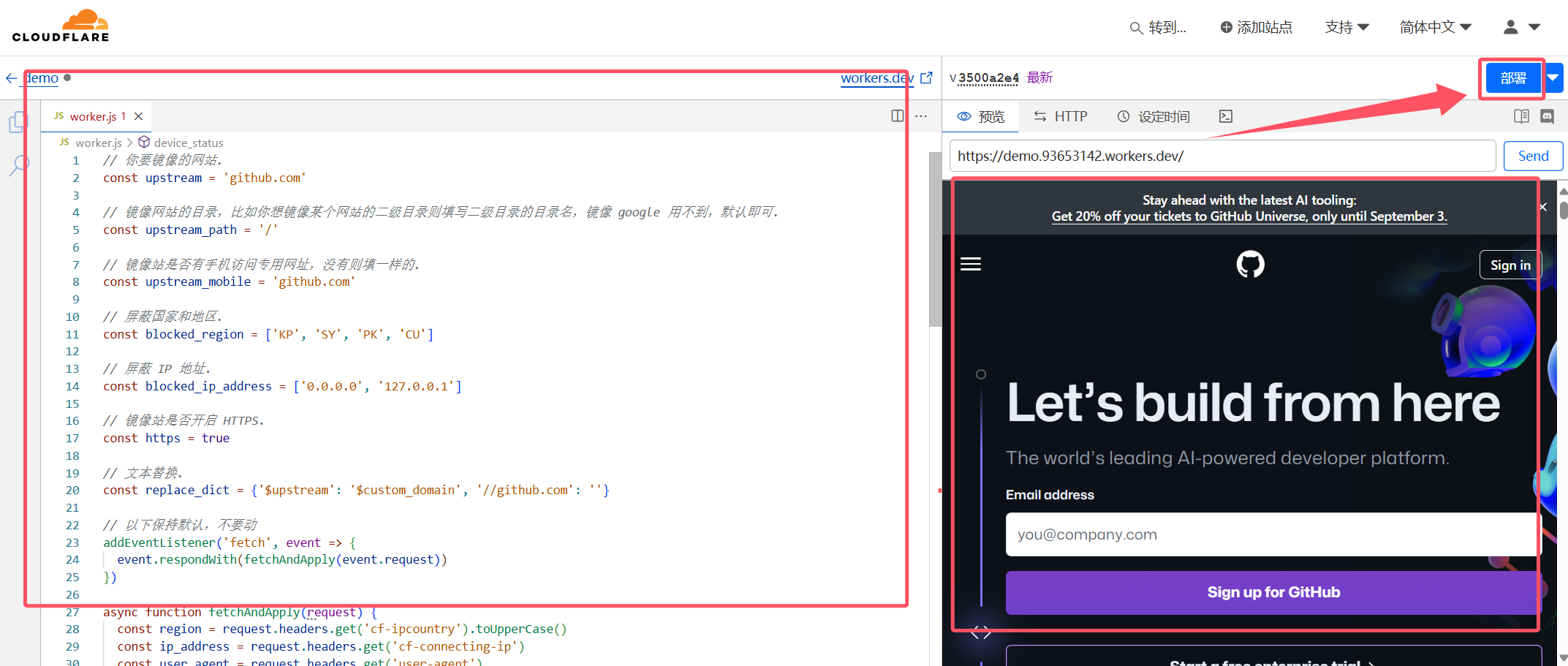Click the demo worker name link
Viewport: 1568px width, 666px height.
[x=42, y=77]
